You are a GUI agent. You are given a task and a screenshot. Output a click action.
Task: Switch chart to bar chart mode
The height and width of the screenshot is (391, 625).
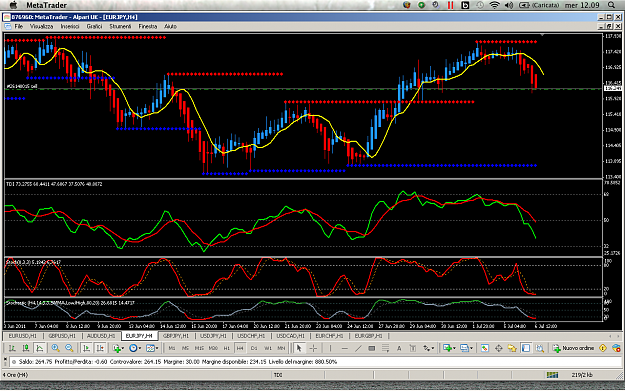tap(12, 348)
